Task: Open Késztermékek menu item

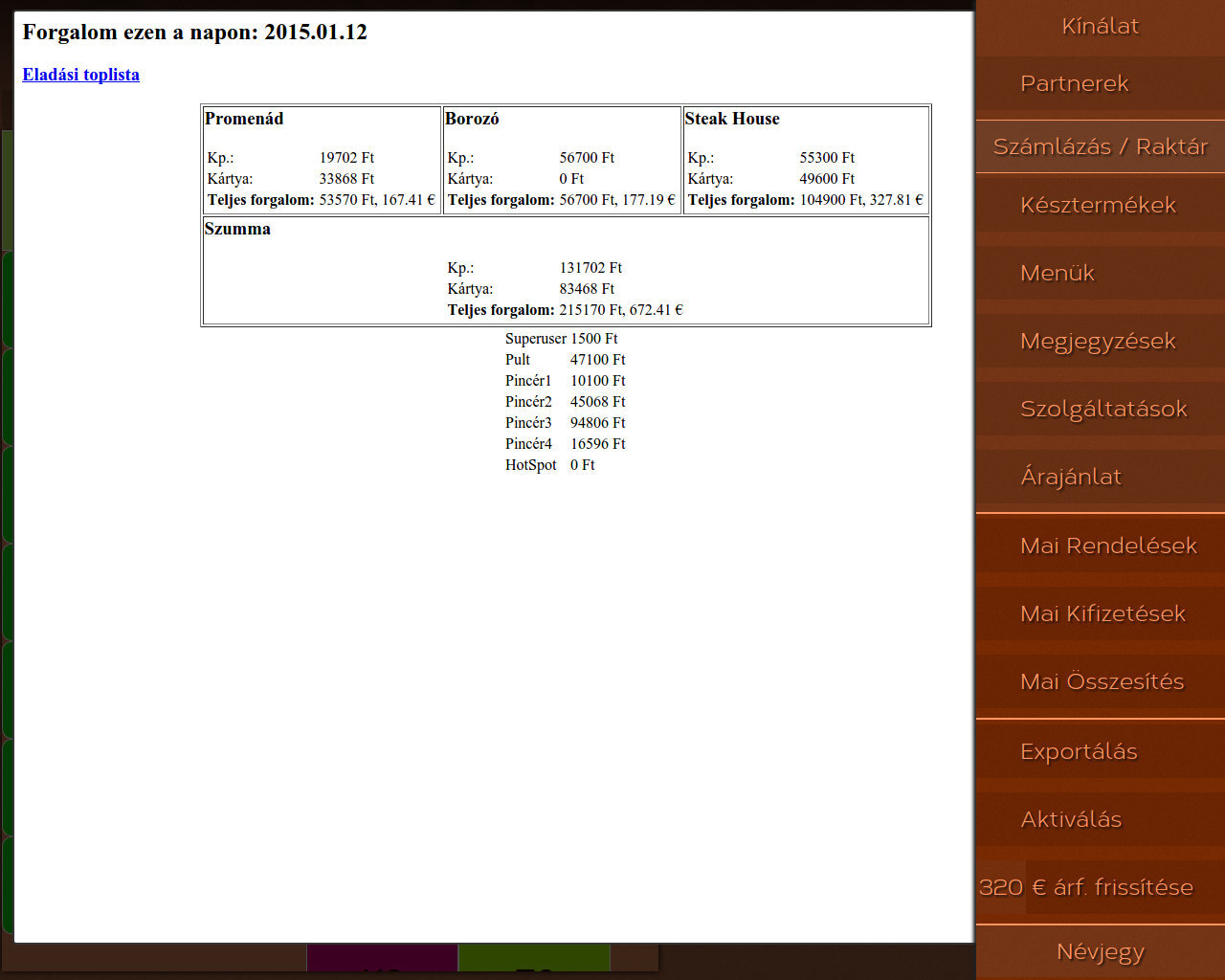Action: [1100, 205]
